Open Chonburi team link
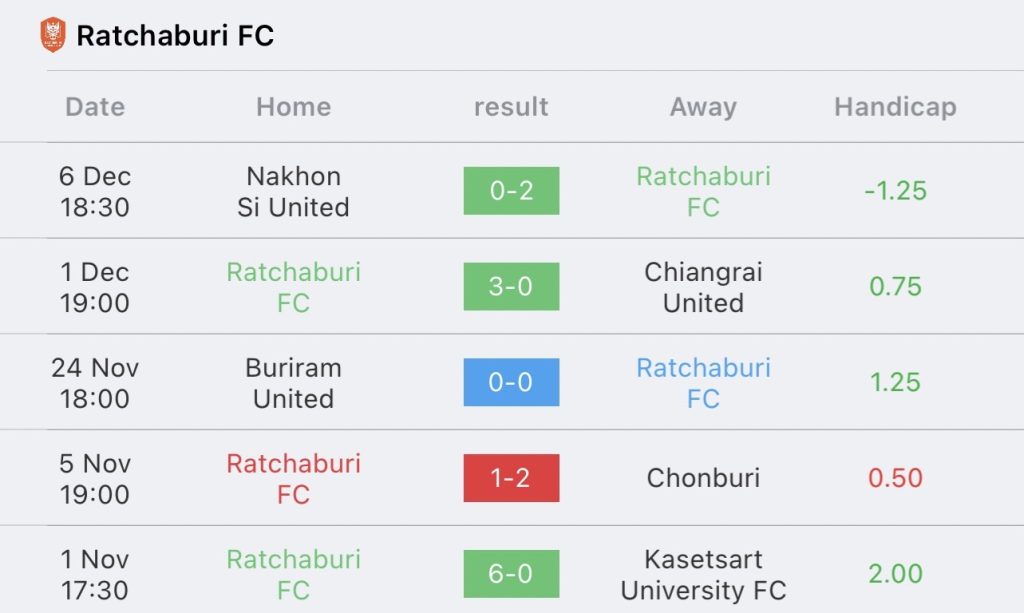The width and height of the screenshot is (1024, 613). pos(703,478)
